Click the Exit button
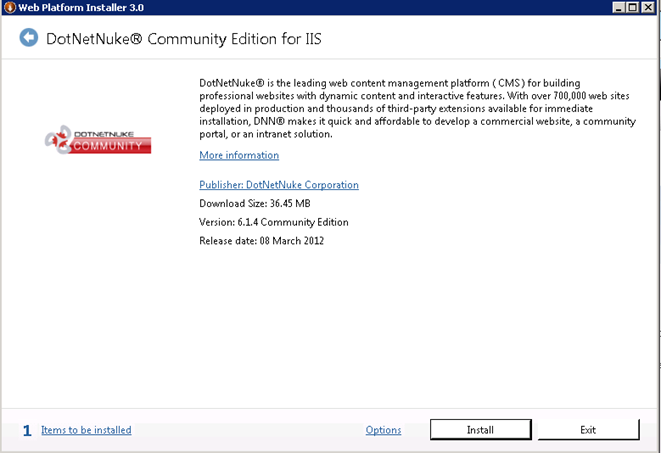The height and width of the screenshot is (453, 661). (588, 430)
